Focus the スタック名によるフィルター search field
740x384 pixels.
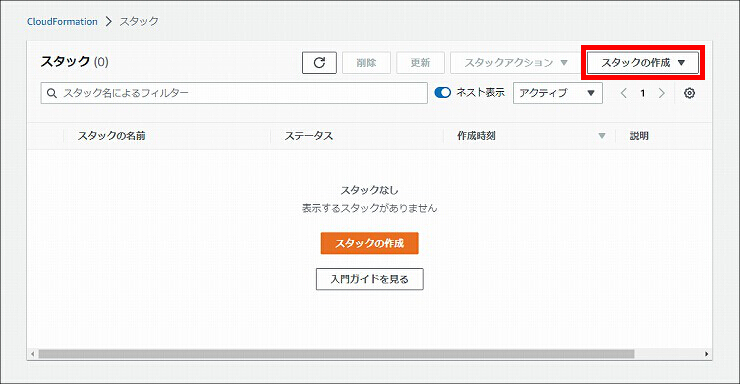click(234, 93)
